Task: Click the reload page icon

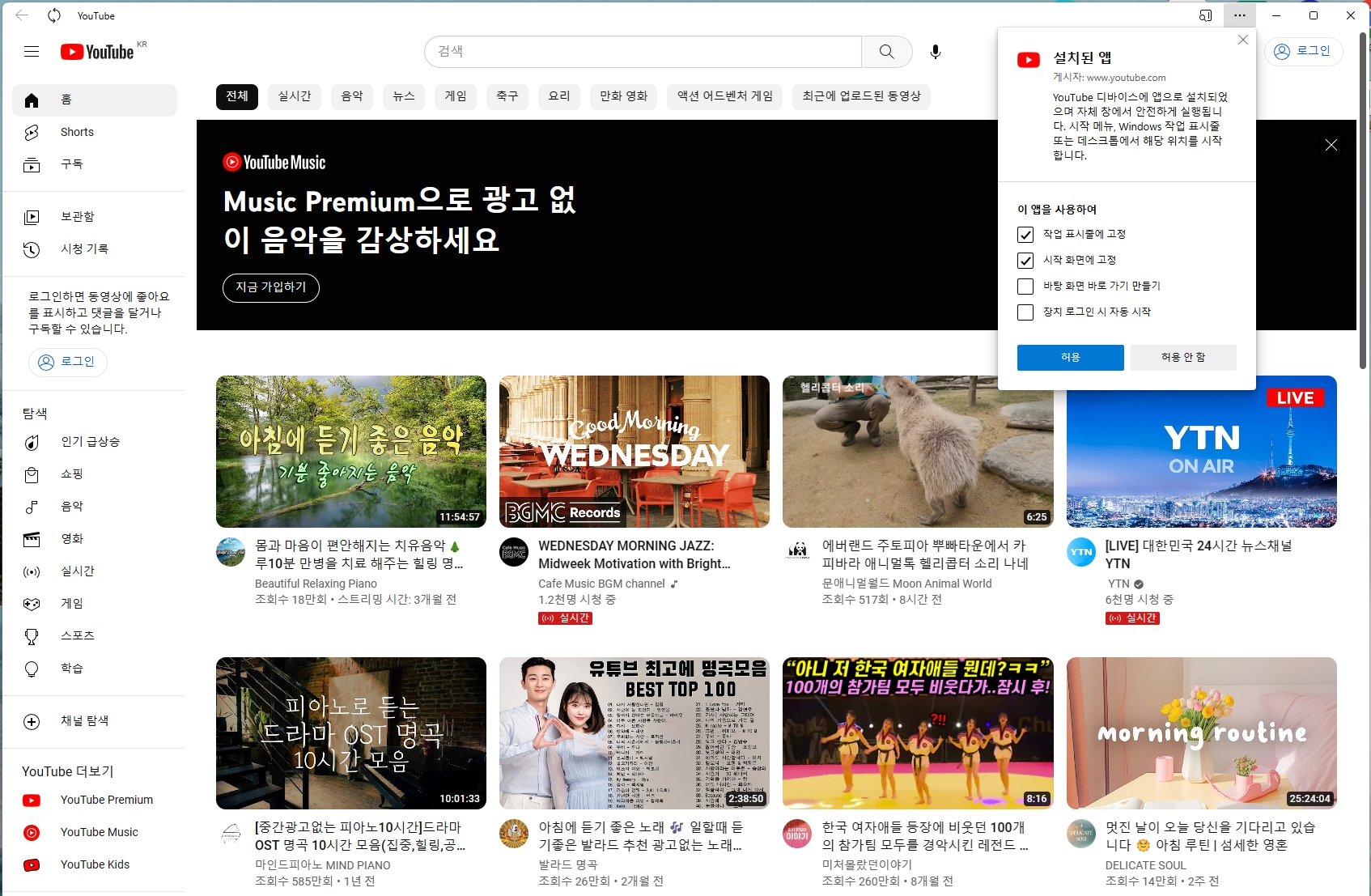Action: pyautogui.click(x=54, y=15)
